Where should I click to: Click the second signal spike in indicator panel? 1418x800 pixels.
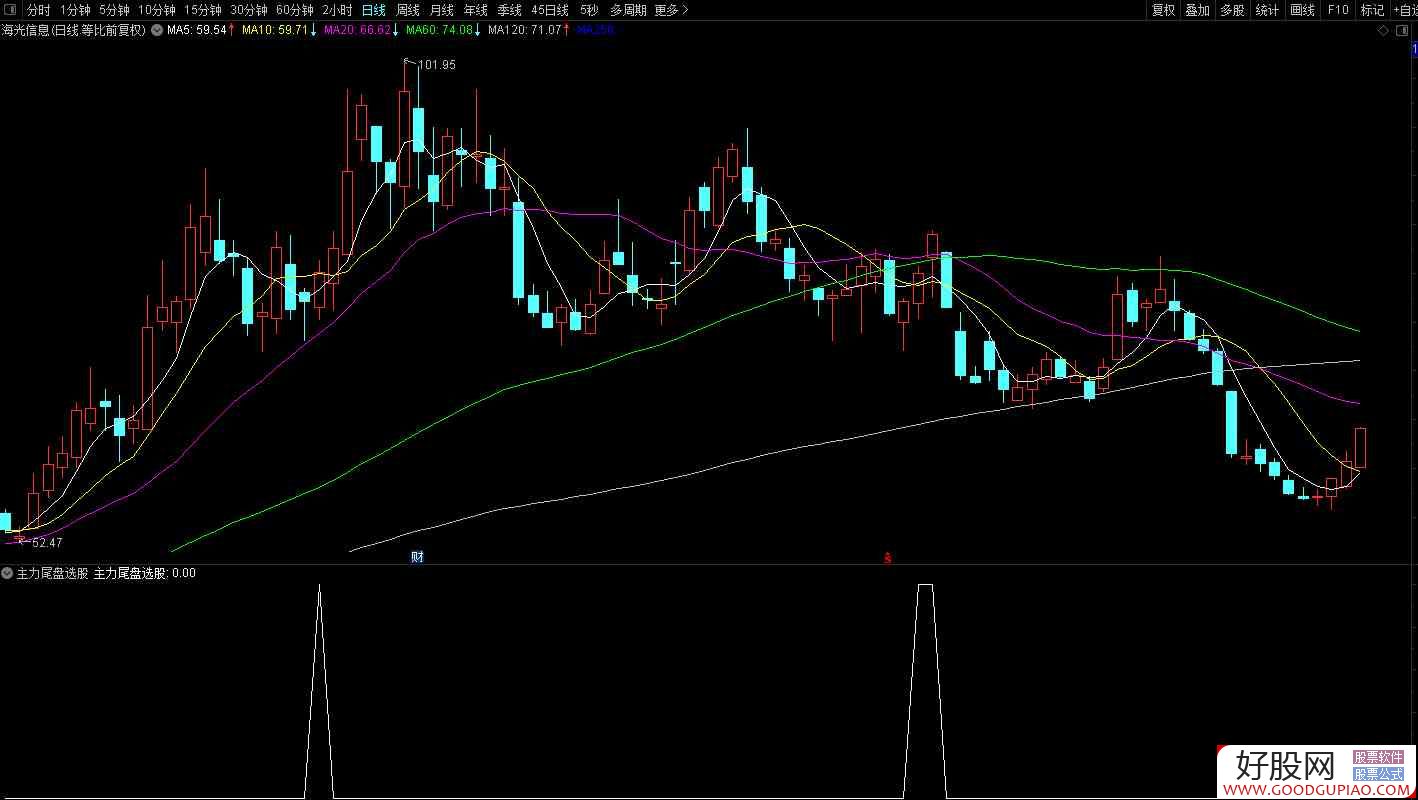click(x=925, y=690)
